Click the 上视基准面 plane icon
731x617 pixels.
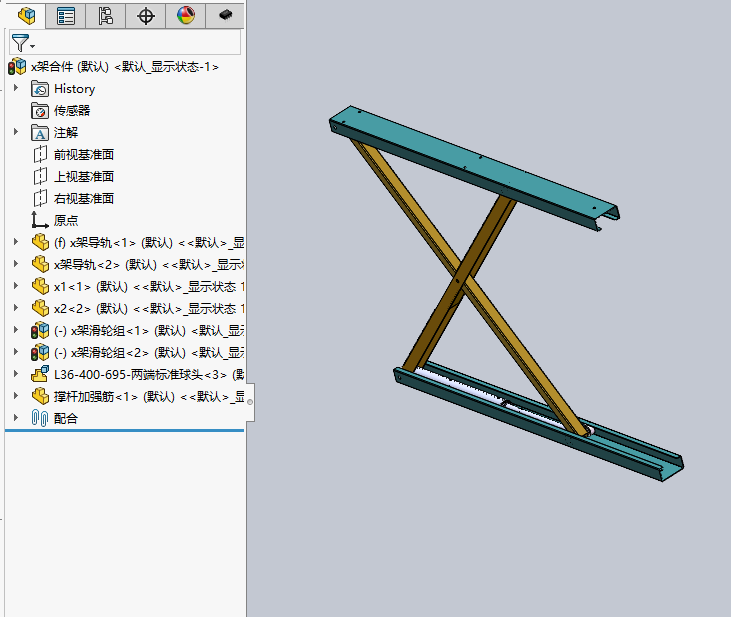[40, 176]
